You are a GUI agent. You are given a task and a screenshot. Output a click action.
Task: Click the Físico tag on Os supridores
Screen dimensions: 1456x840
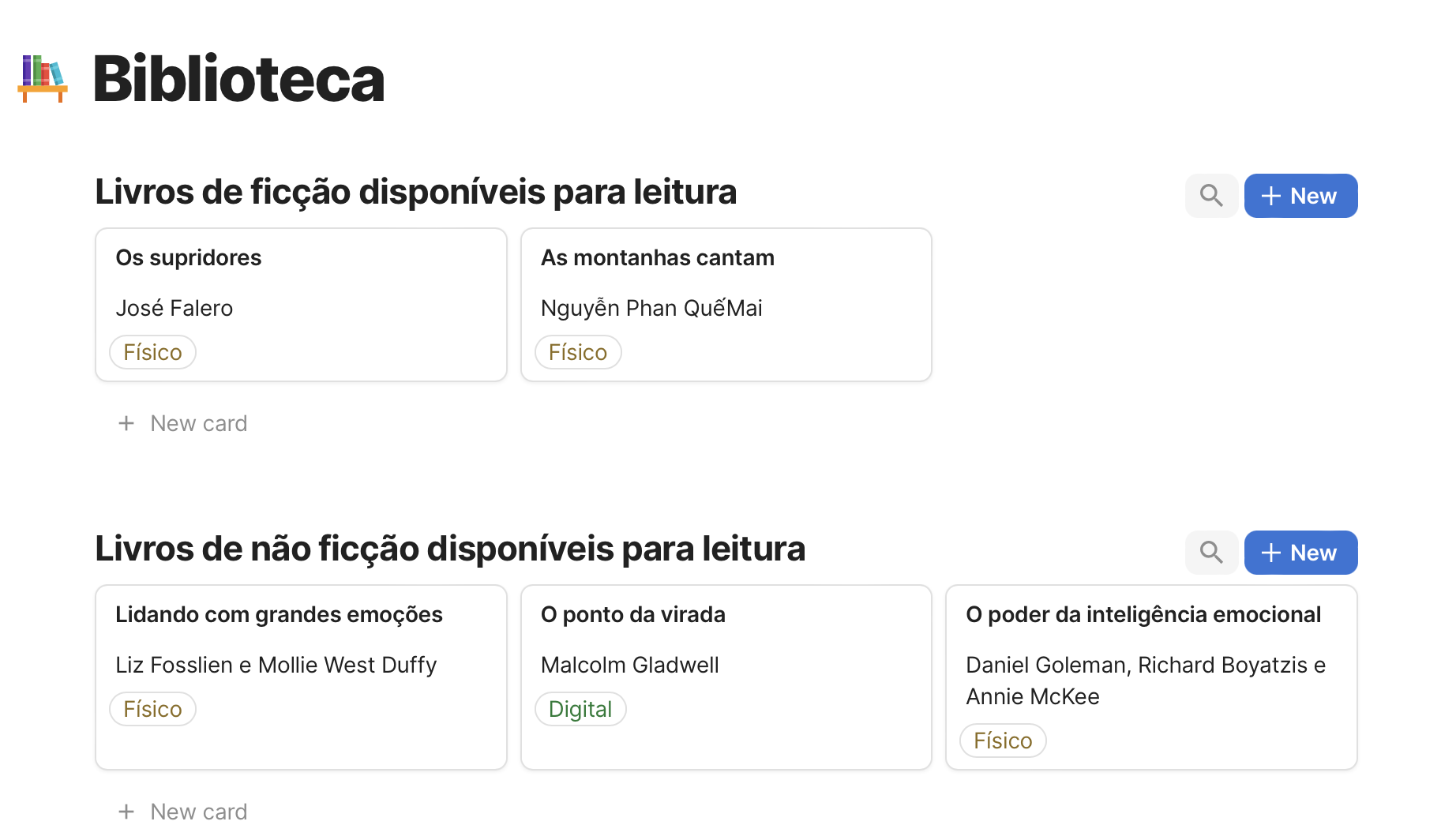click(152, 352)
